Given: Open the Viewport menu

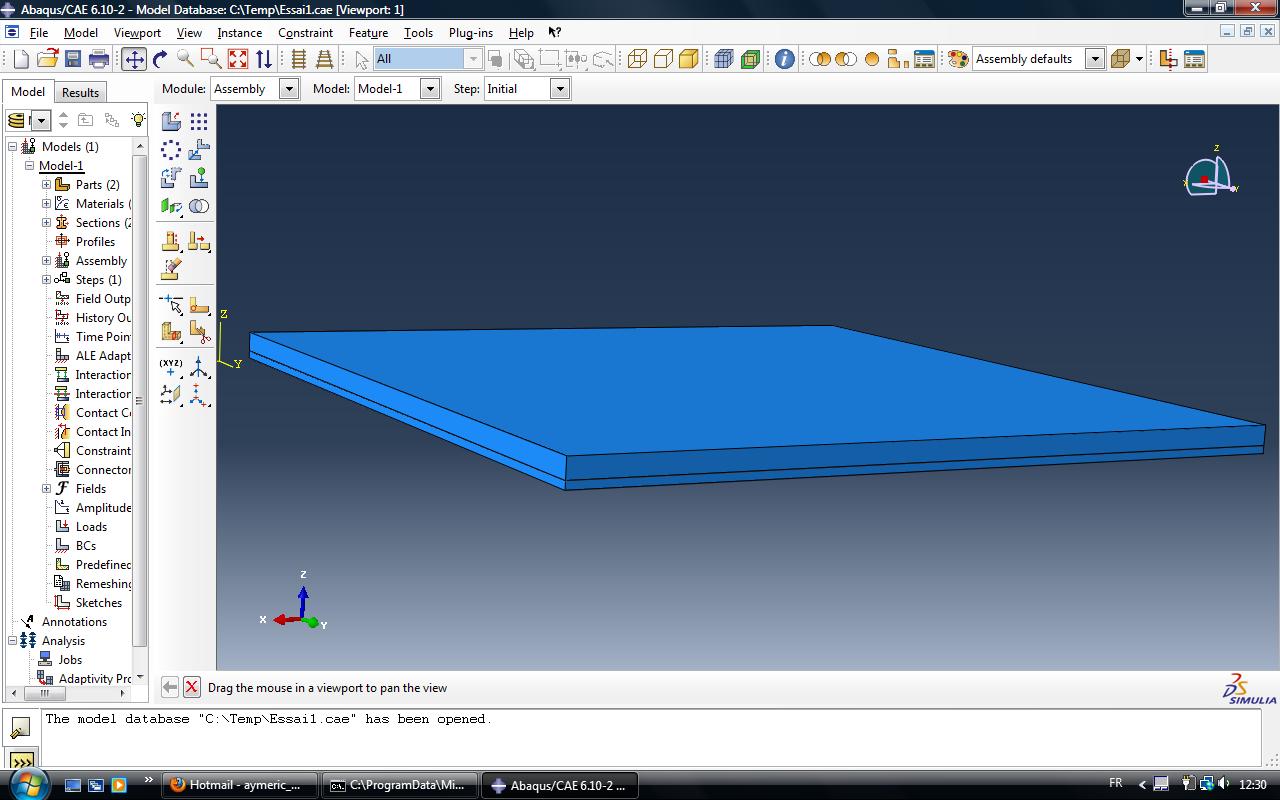Looking at the screenshot, I should [x=137, y=32].
